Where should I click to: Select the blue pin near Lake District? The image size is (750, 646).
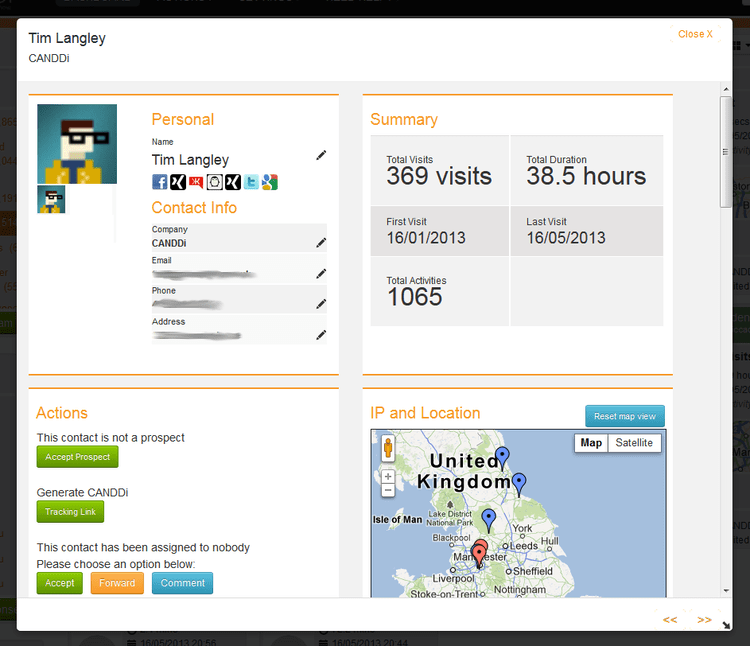(488, 519)
